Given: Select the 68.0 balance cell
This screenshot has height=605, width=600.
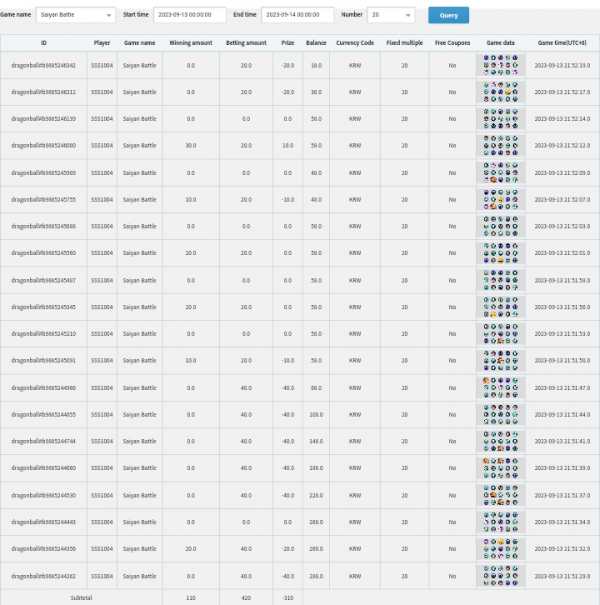Looking at the screenshot, I should (316, 388).
